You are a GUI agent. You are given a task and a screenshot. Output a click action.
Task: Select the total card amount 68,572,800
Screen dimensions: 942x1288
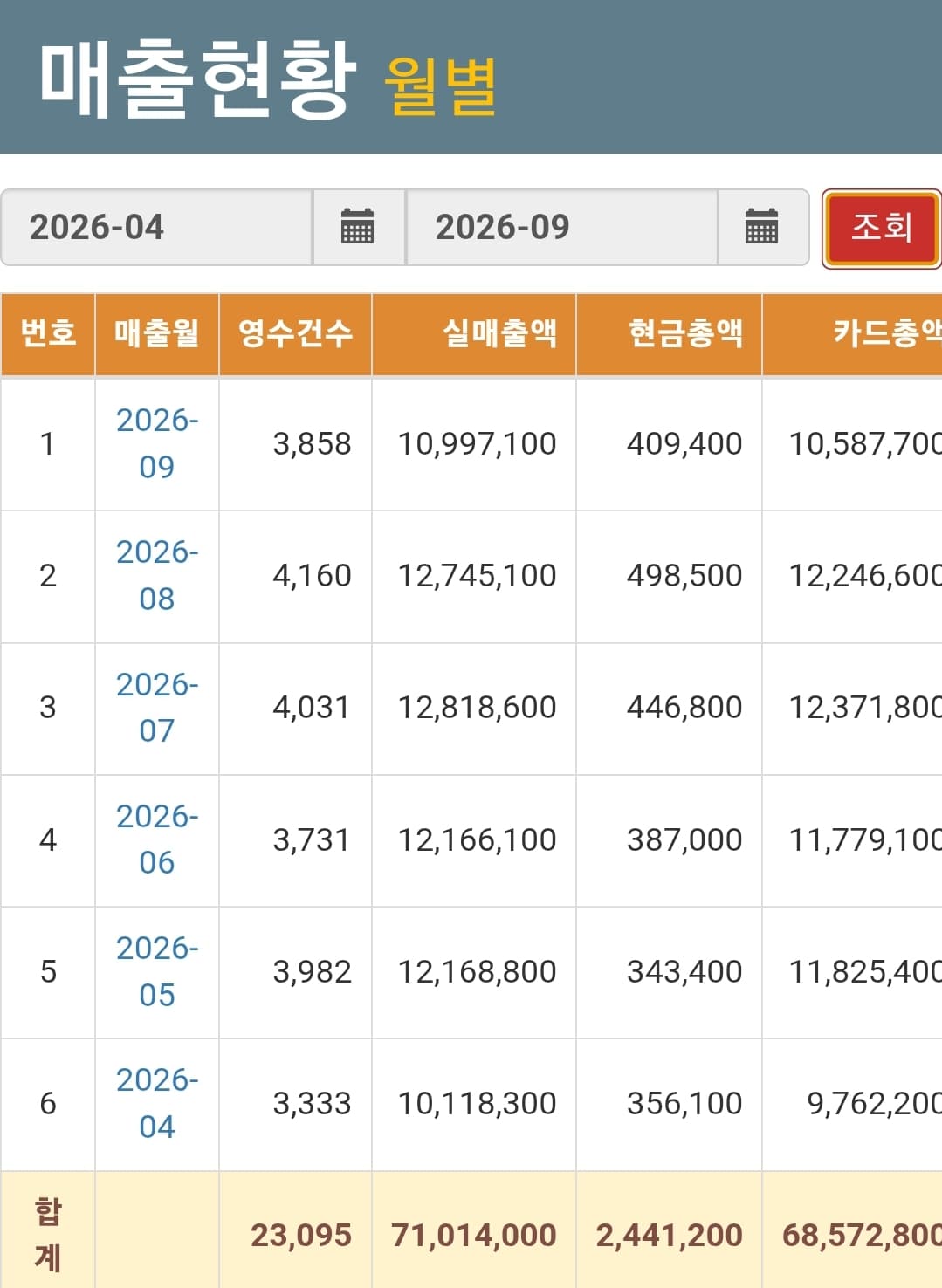pyautogui.click(x=862, y=1236)
